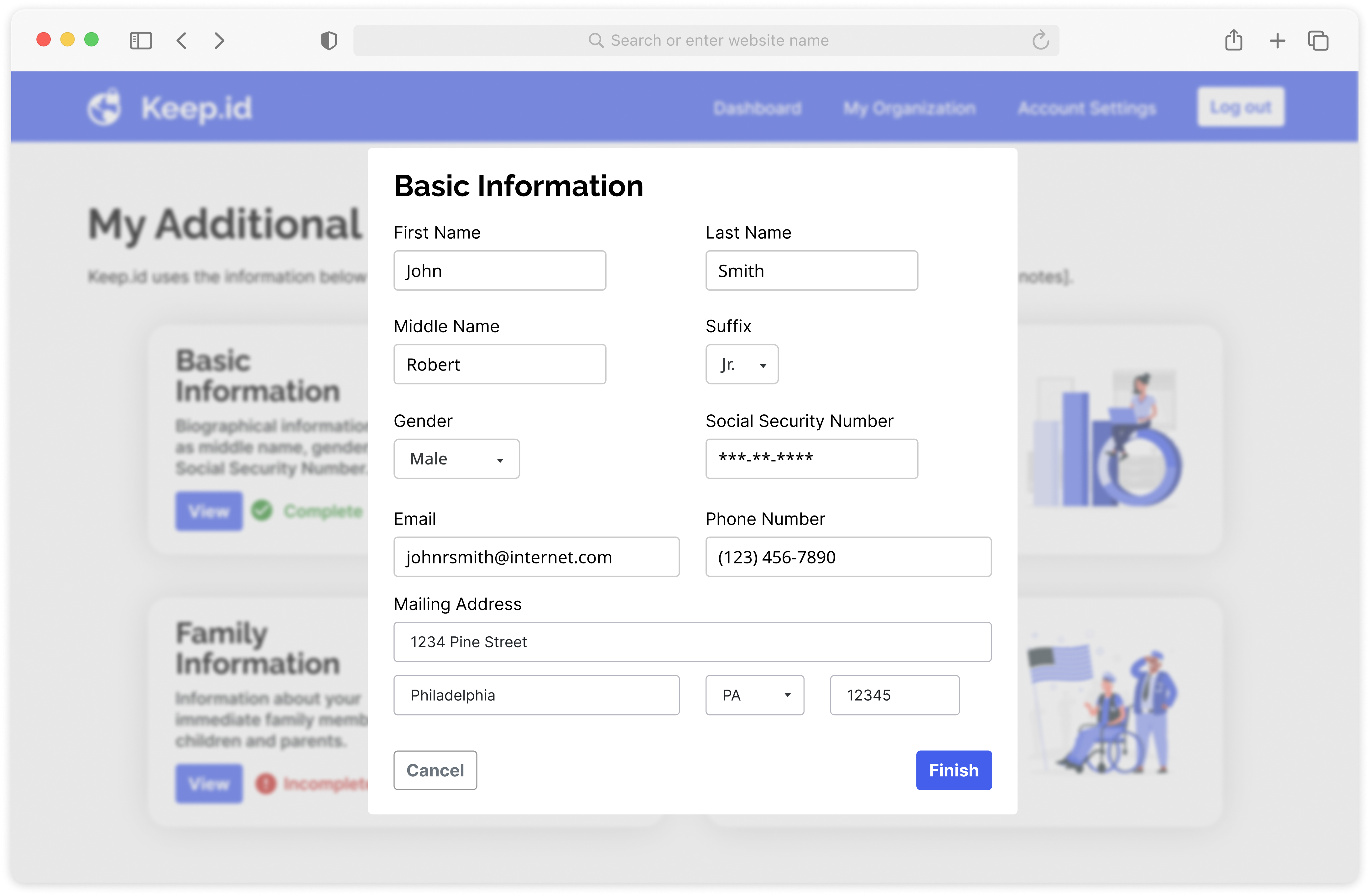Go to Account Settings in the navbar

tap(1086, 108)
